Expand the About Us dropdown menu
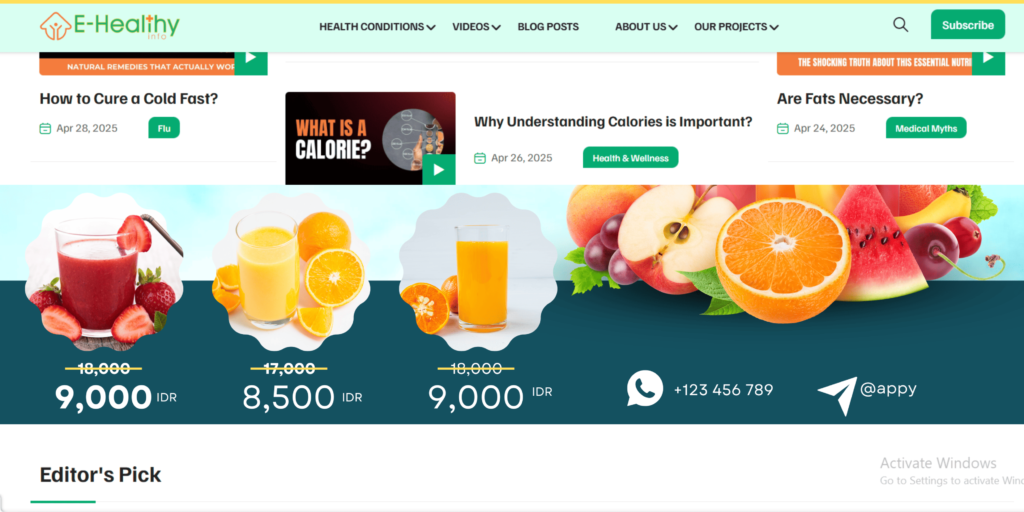The image size is (1024, 512). [x=646, y=27]
